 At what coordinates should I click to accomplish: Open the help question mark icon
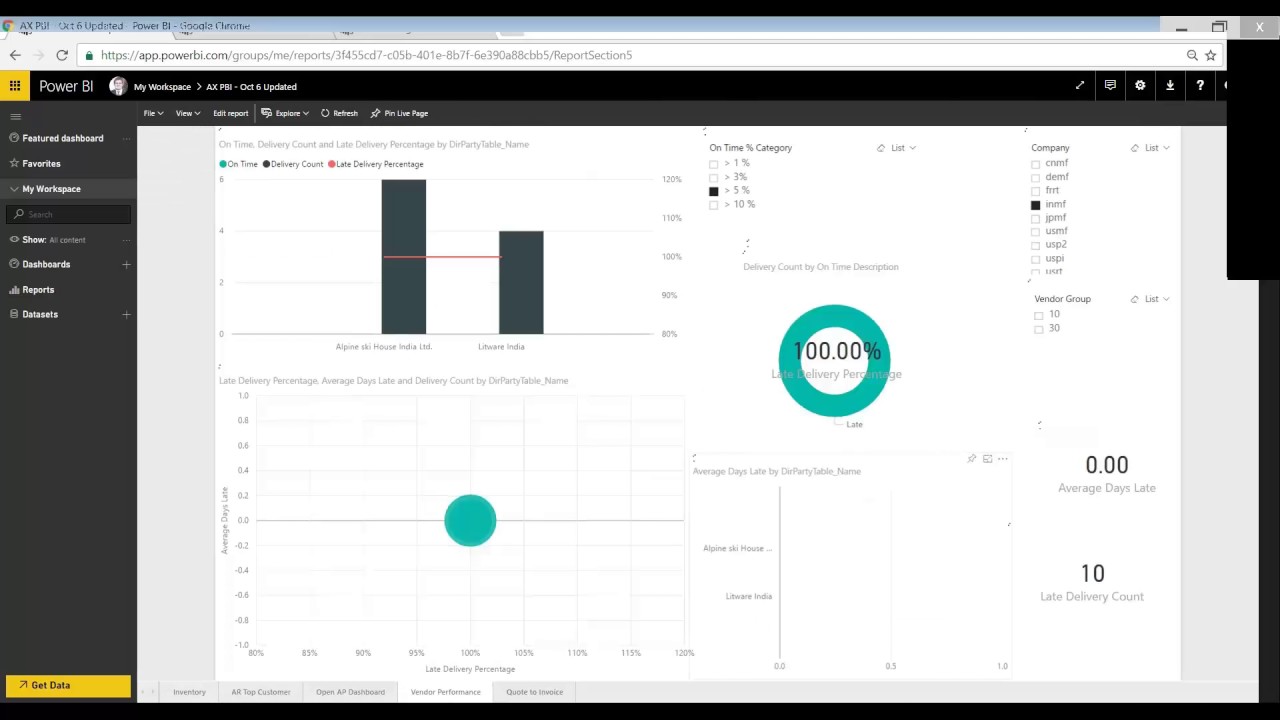point(1200,86)
